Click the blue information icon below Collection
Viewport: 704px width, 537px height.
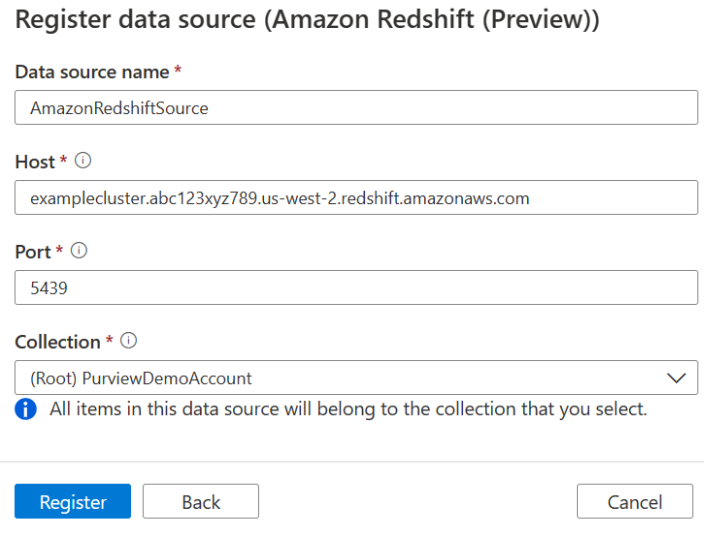(x=26, y=409)
